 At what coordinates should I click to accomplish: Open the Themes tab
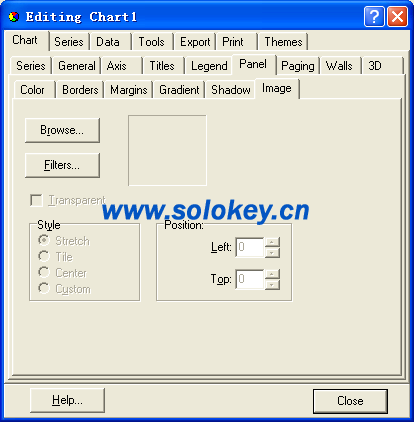click(x=283, y=42)
